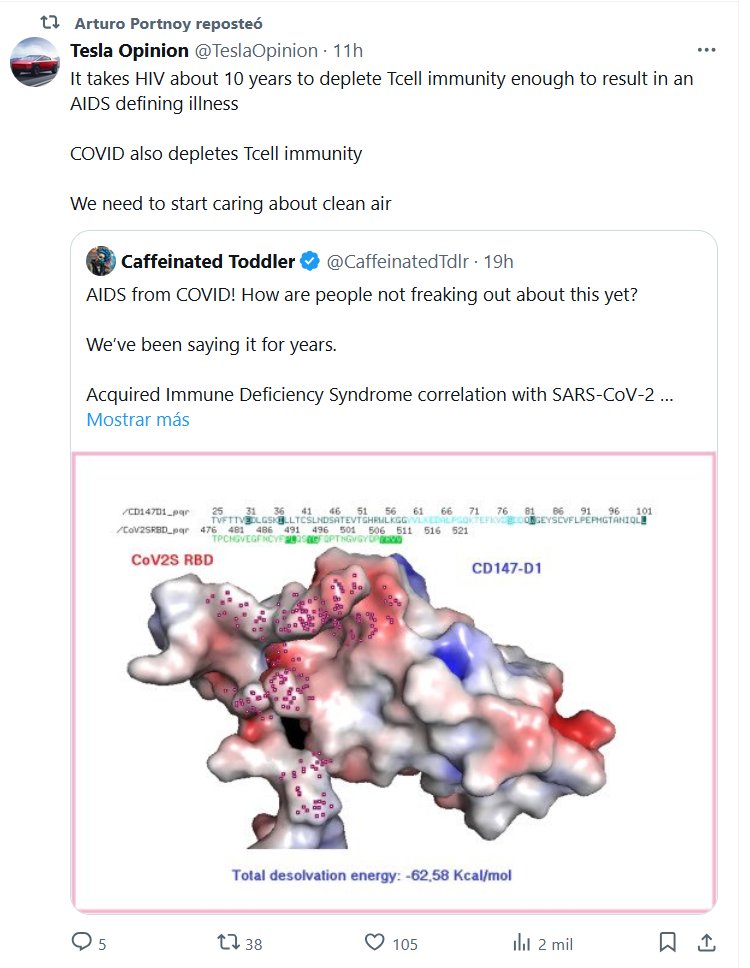Open the view analytics bar chart icon
The image size is (750, 968).
(521, 942)
